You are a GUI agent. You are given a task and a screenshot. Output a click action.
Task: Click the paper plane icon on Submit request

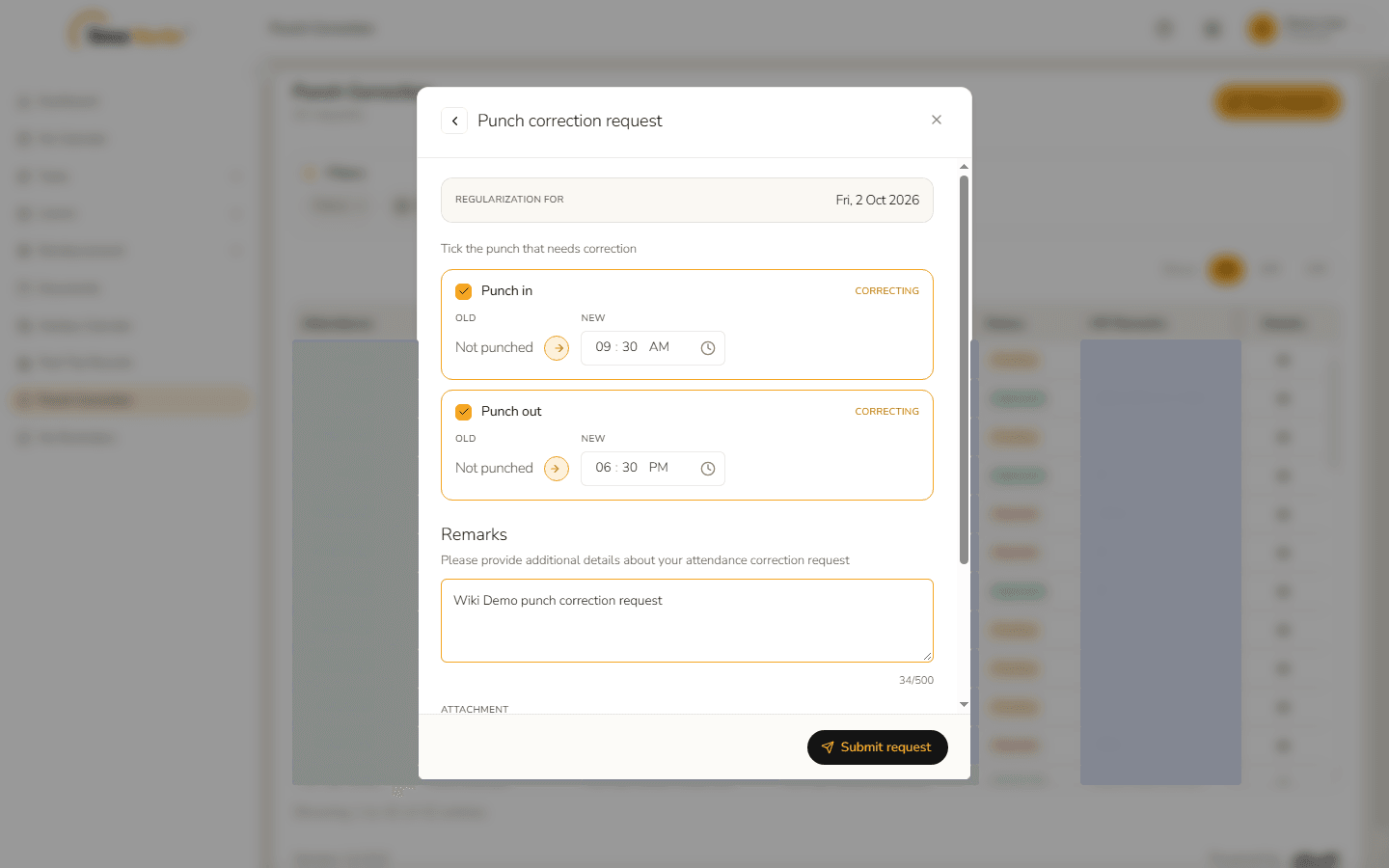click(828, 747)
